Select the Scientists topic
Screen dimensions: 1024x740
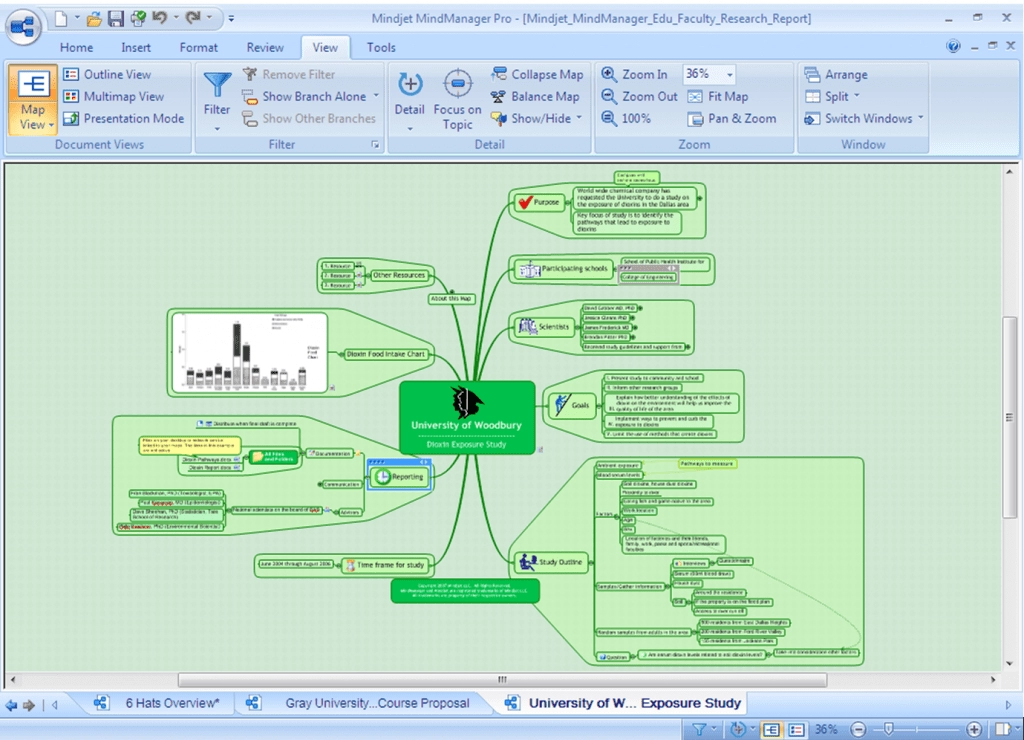tap(543, 327)
